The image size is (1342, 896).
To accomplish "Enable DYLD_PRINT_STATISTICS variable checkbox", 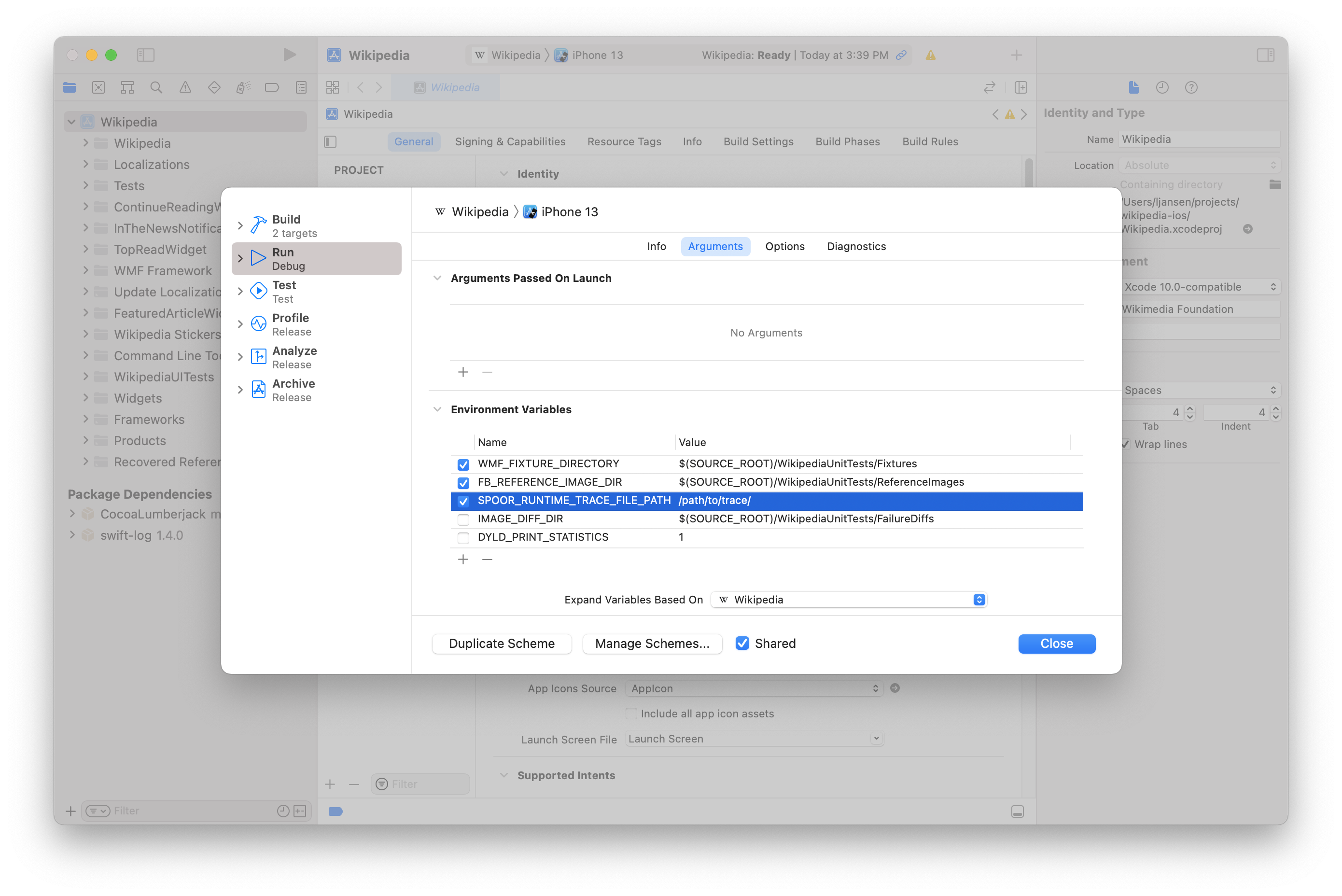I will click(x=463, y=538).
